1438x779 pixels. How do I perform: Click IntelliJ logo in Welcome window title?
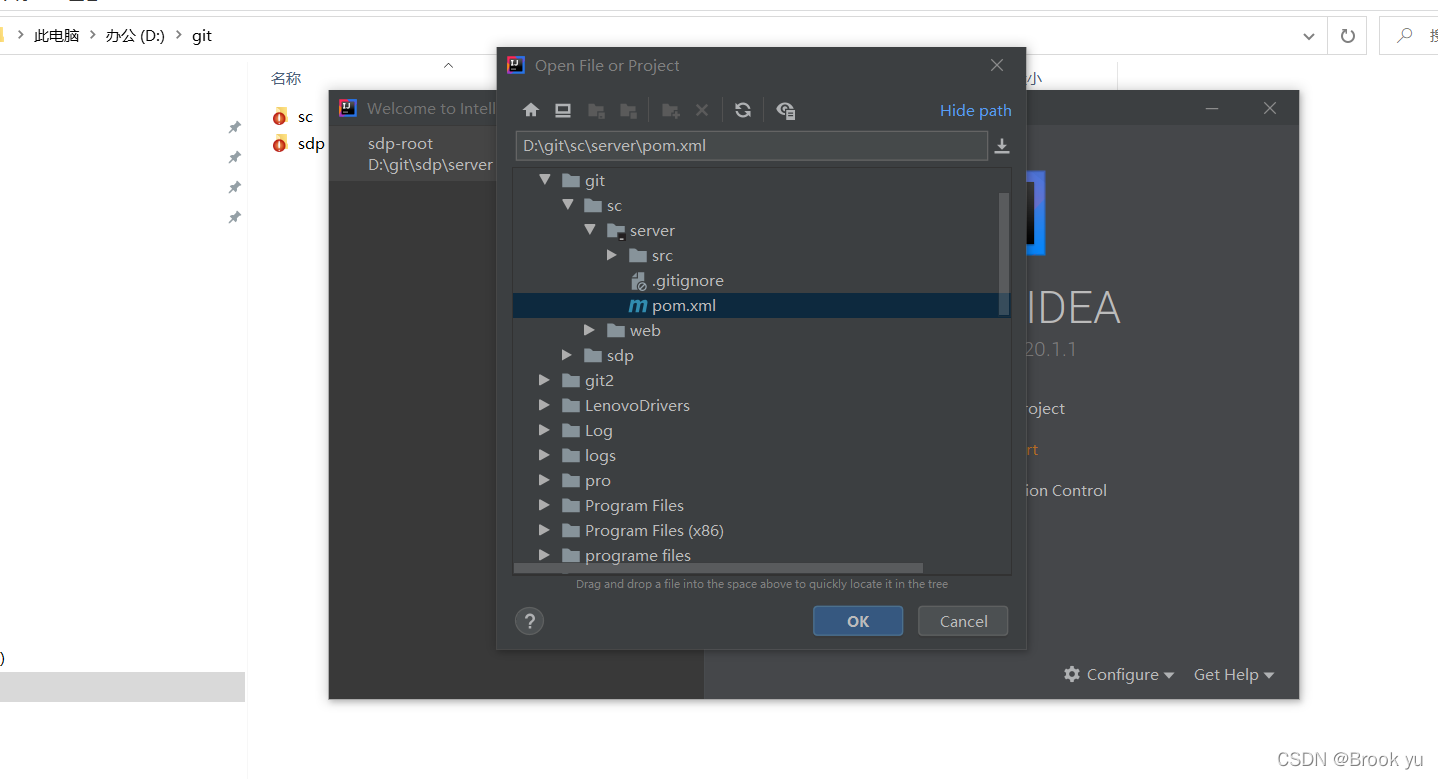click(x=348, y=108)
